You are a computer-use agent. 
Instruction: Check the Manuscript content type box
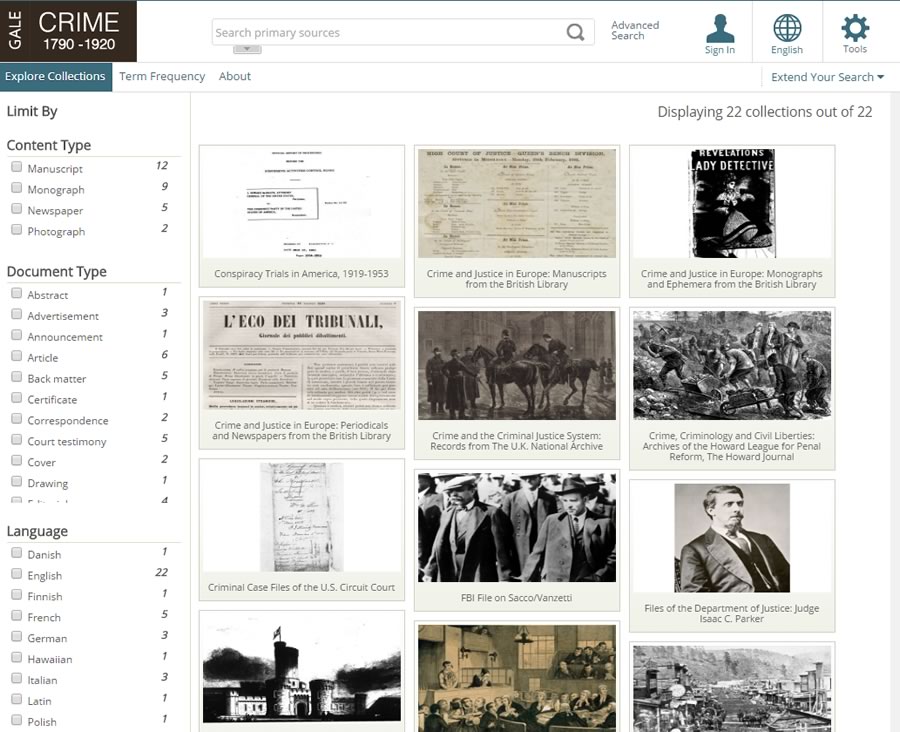click(17, 166)
